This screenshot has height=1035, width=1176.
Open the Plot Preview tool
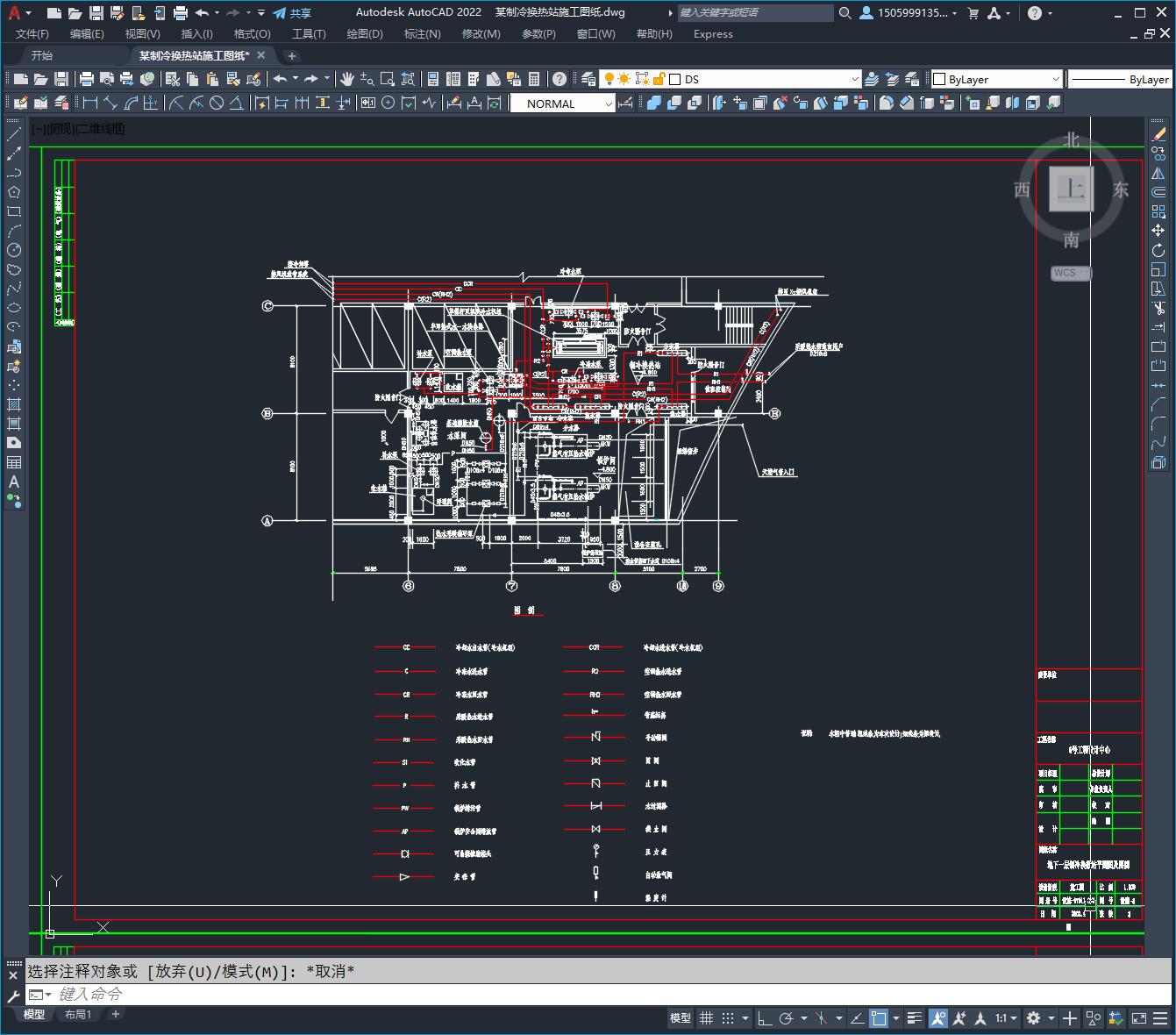107,79
